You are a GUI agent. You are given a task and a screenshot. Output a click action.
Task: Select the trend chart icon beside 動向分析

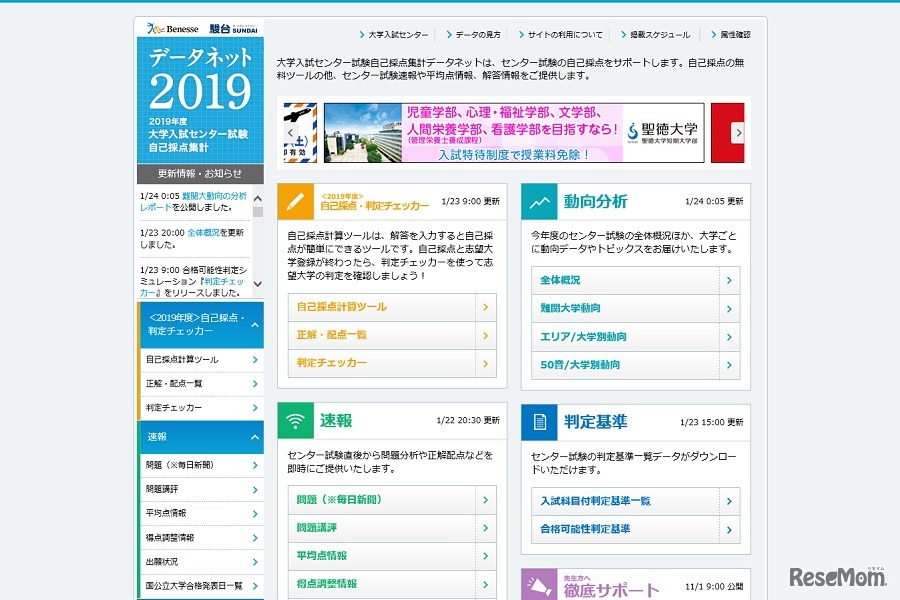539,200
